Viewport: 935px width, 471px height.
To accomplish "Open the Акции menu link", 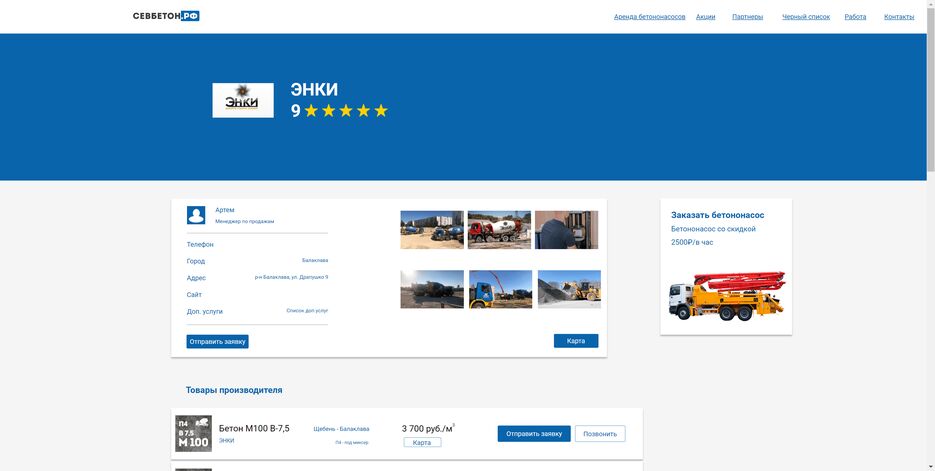I will (x=705, y=17).
